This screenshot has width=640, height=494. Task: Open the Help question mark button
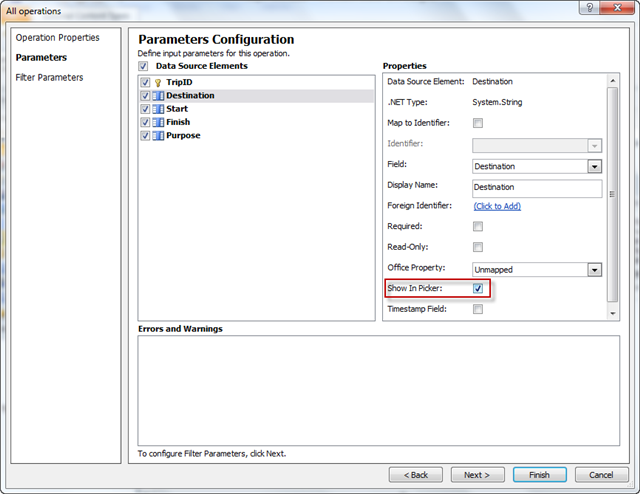pos(589,7)
